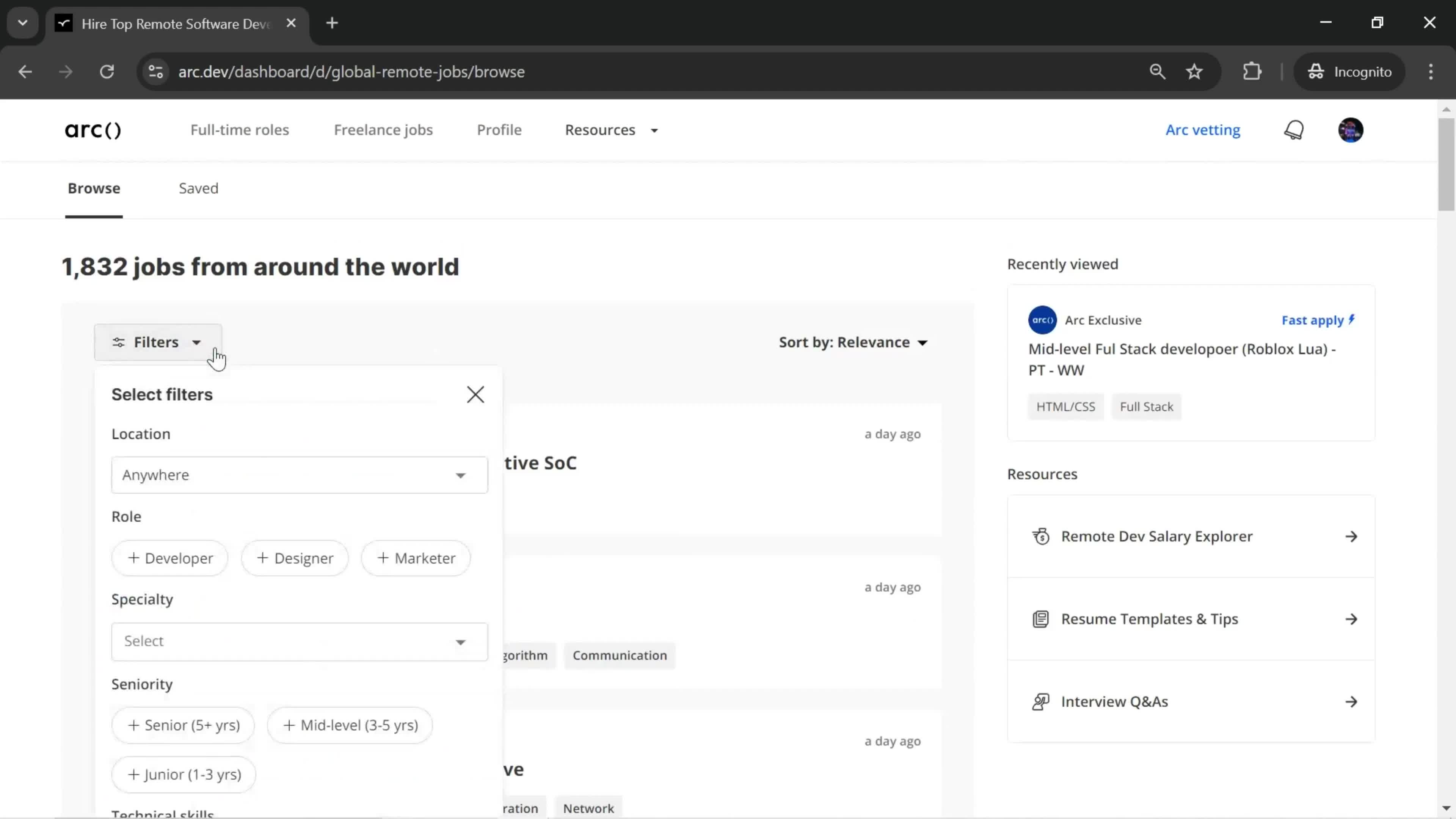Toggle the Junior (1-3 yrs) seniority filter
This screenshot has width=1456, height=819.
tap(183, 774)
